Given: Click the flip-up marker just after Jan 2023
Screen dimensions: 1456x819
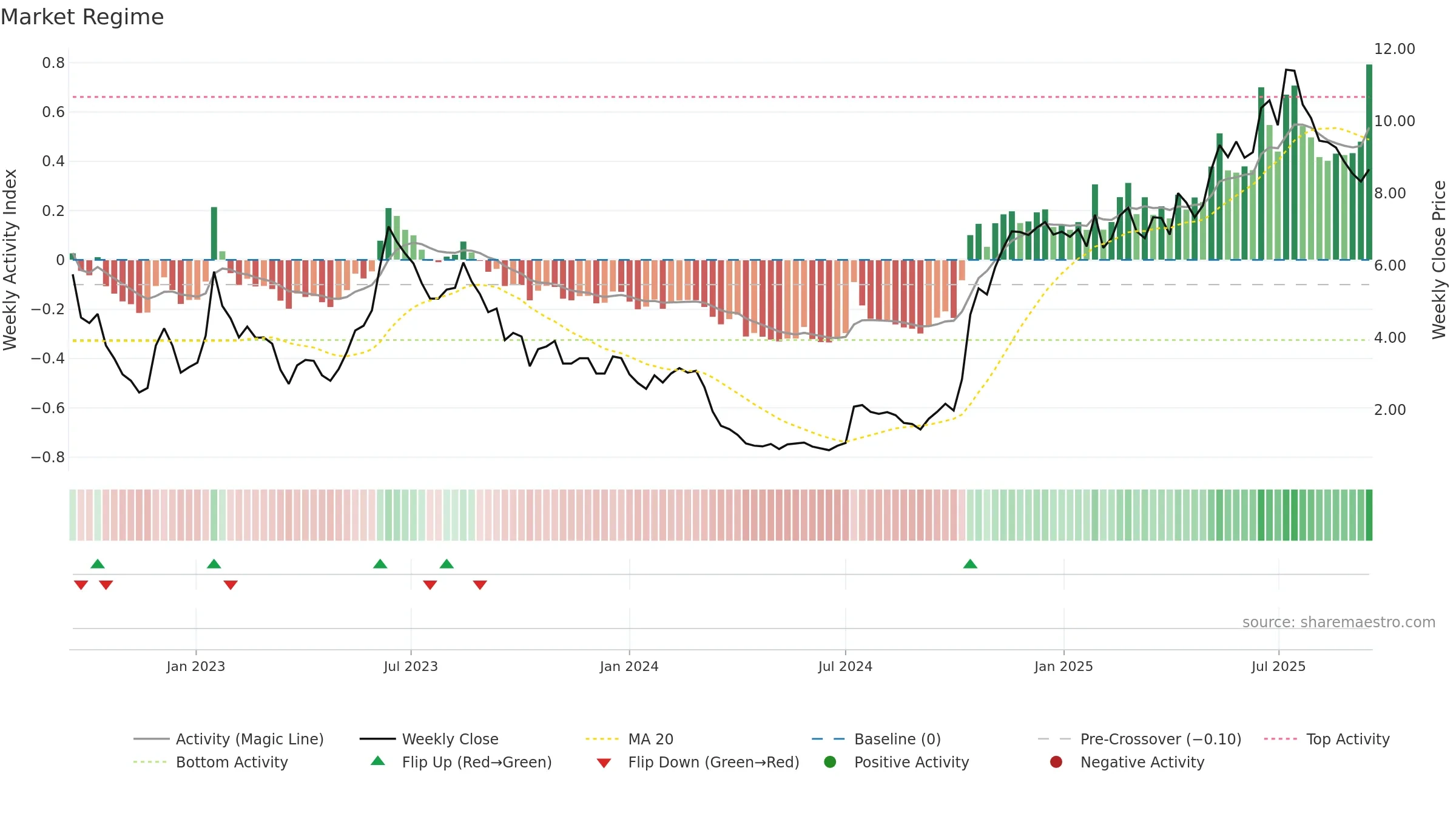Looking at the screenshot, I should 214,564.
